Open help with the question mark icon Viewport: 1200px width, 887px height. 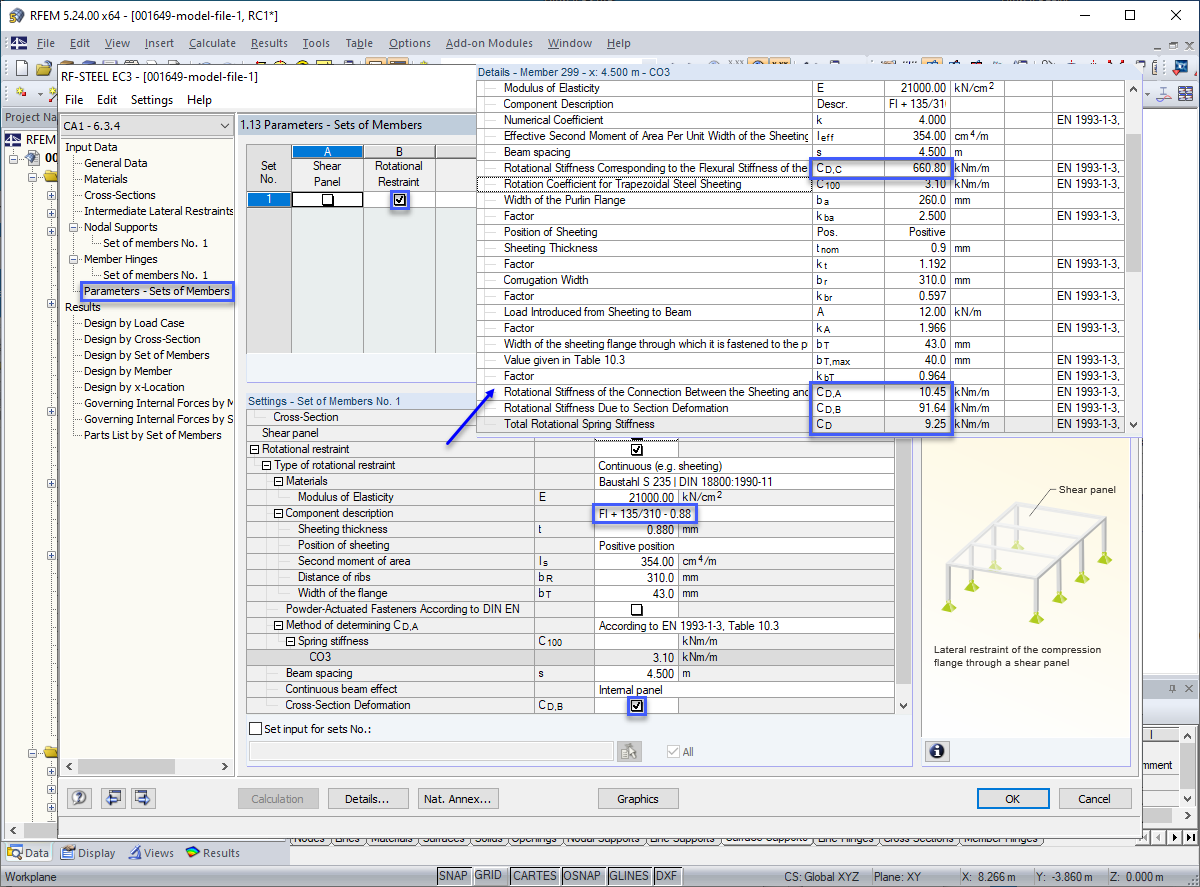[x=79, y=798]
